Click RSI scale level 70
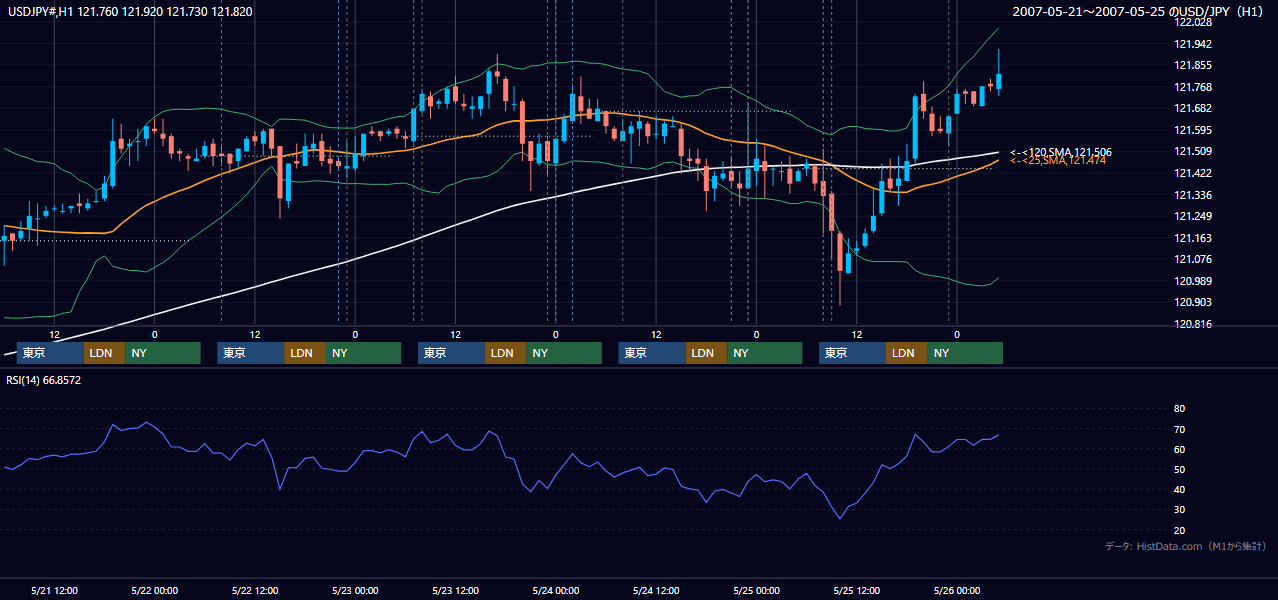 1179,429
